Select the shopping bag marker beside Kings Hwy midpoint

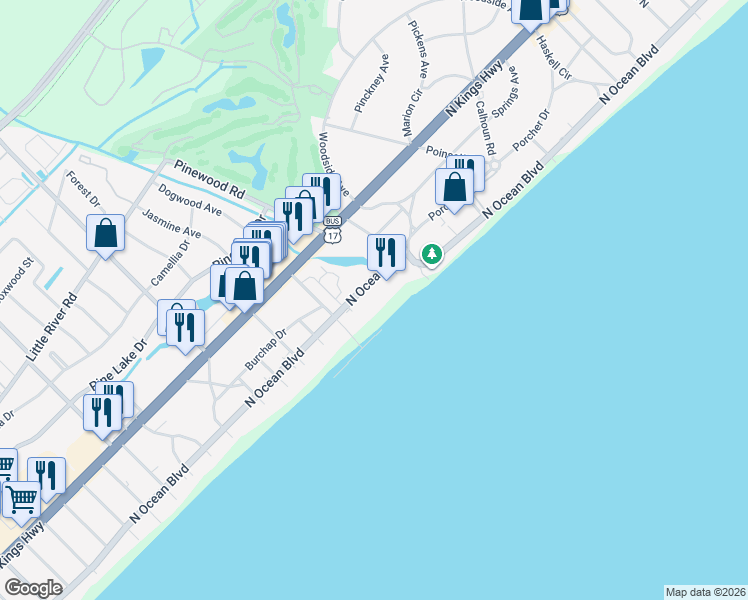pos(244,289)
